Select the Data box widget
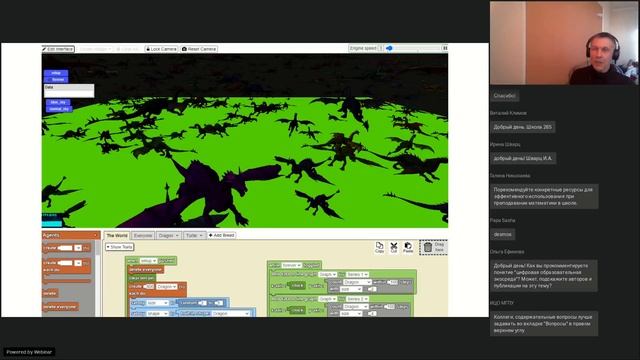 pos(69,91)
